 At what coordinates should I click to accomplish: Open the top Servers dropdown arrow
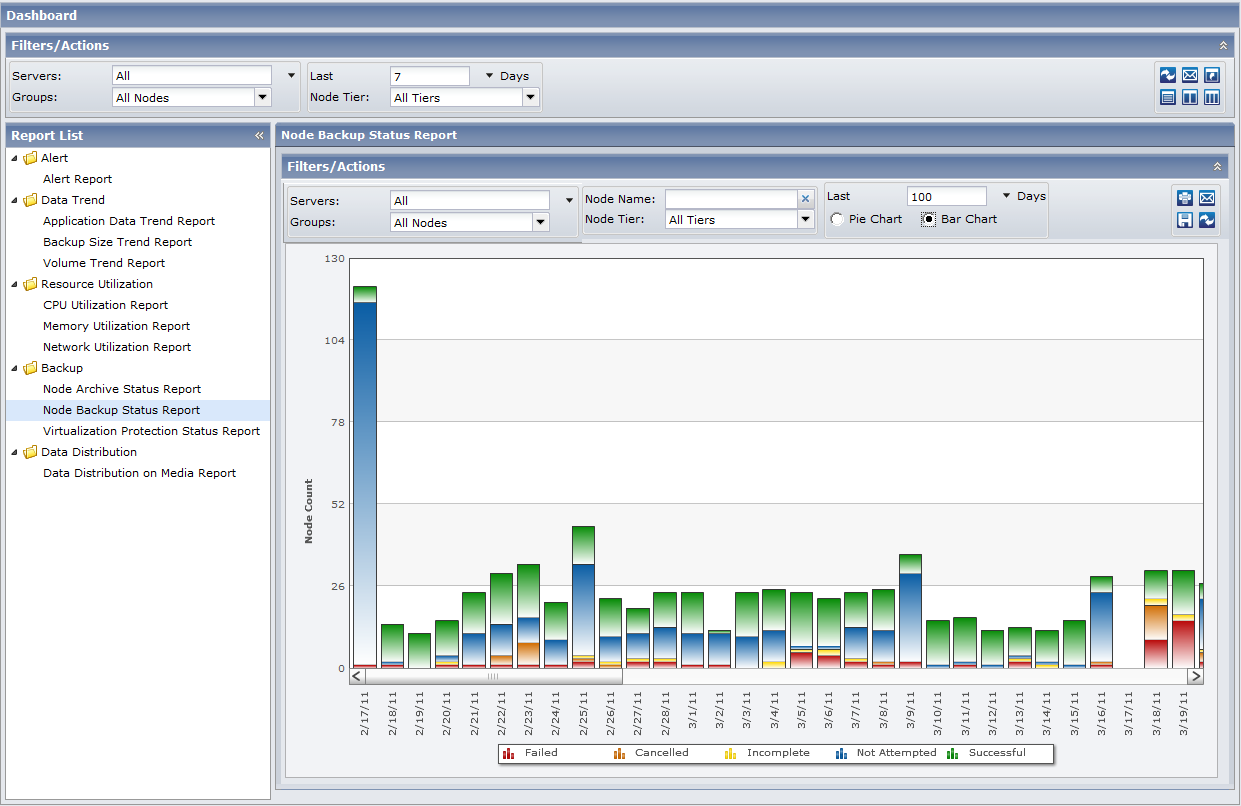point(291,75)
